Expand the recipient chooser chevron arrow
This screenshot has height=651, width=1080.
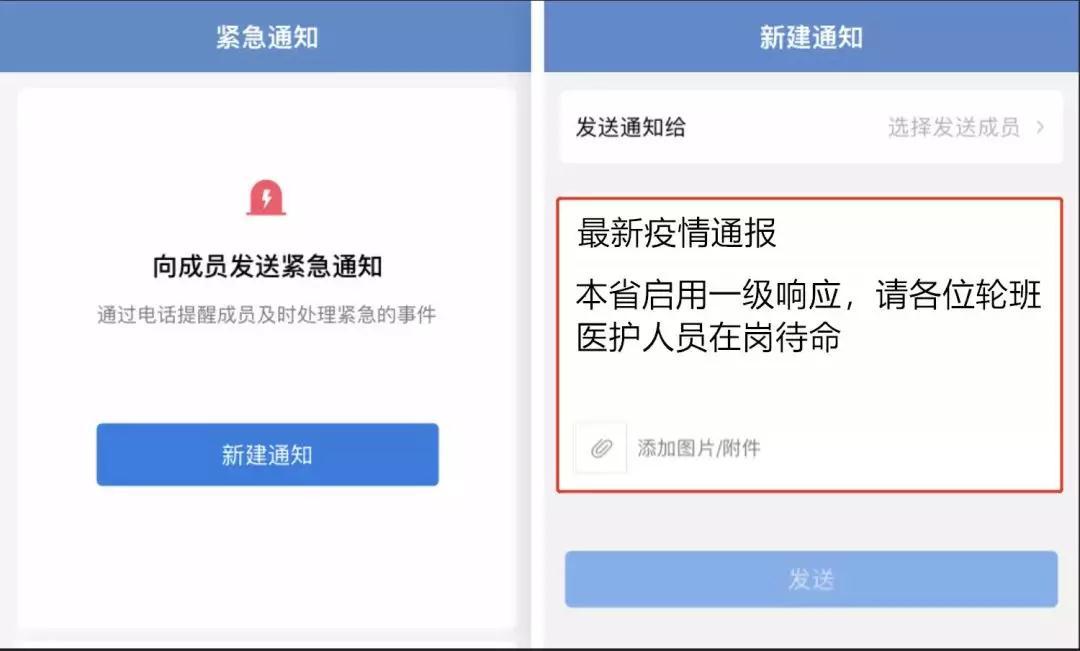(x=1040, y=127)
